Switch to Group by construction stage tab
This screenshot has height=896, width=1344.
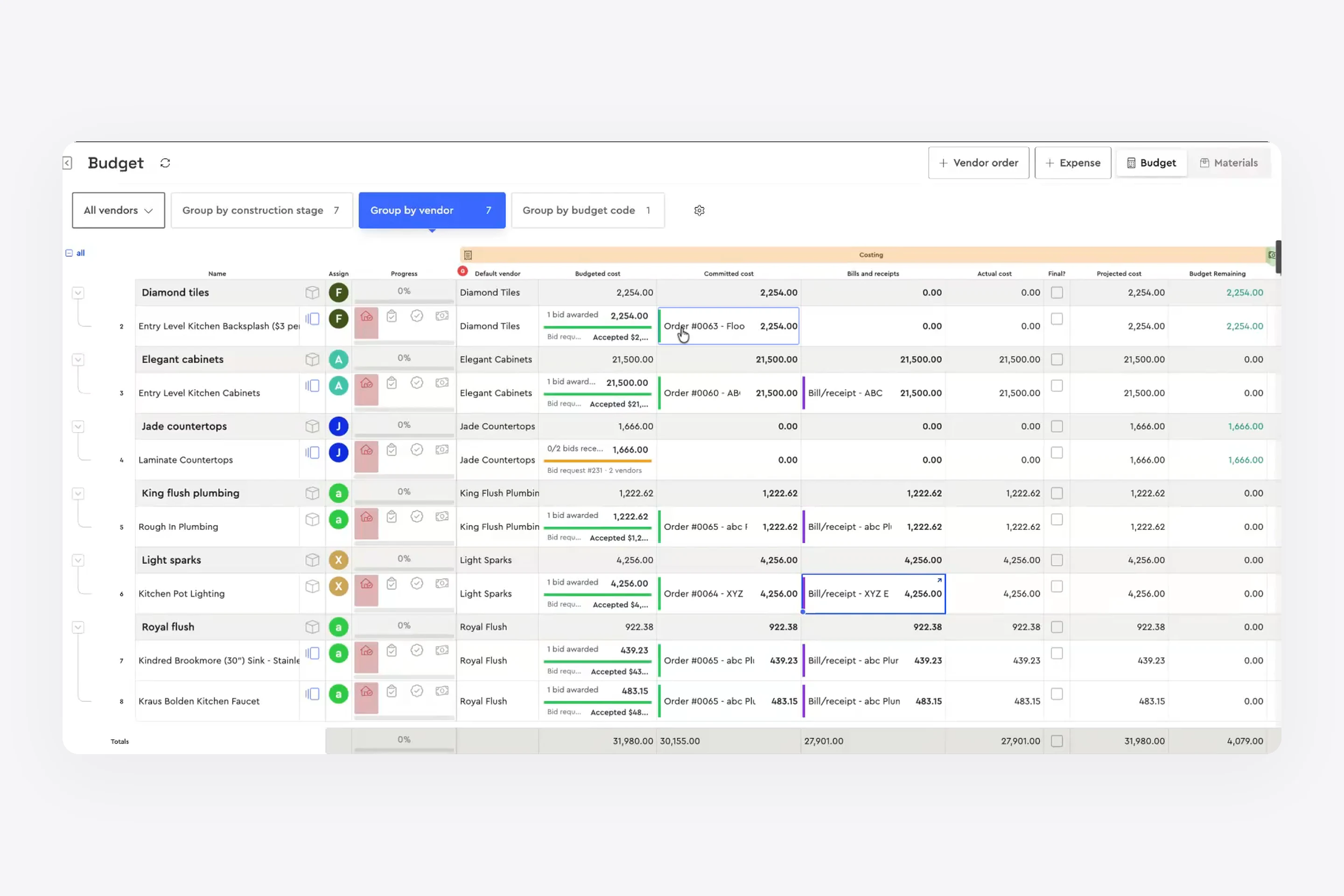tap(261, 210)
